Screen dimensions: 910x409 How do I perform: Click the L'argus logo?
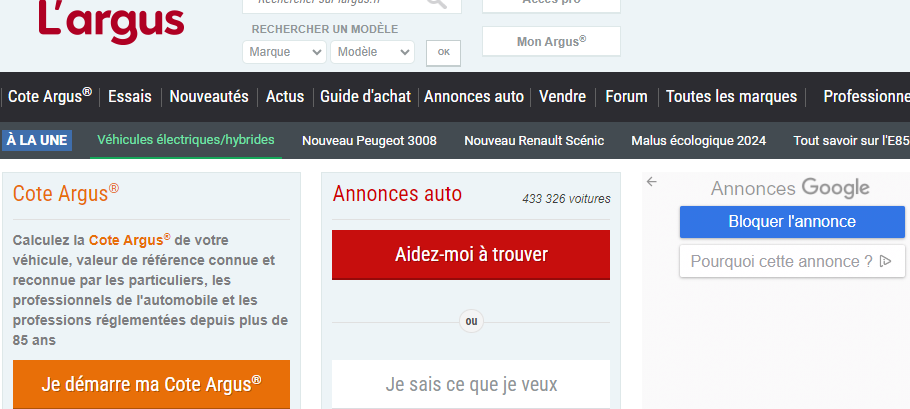click(111, 22)
